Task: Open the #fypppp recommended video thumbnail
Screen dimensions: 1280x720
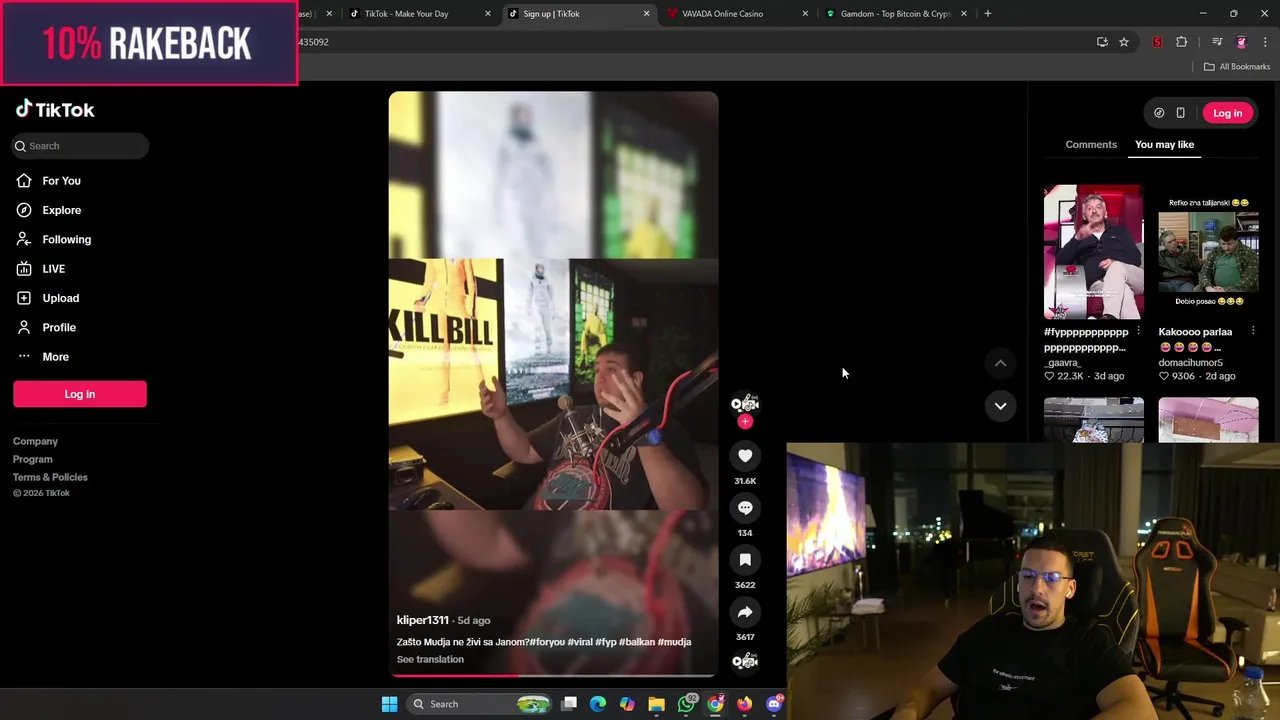Action: click(1094, 252)
